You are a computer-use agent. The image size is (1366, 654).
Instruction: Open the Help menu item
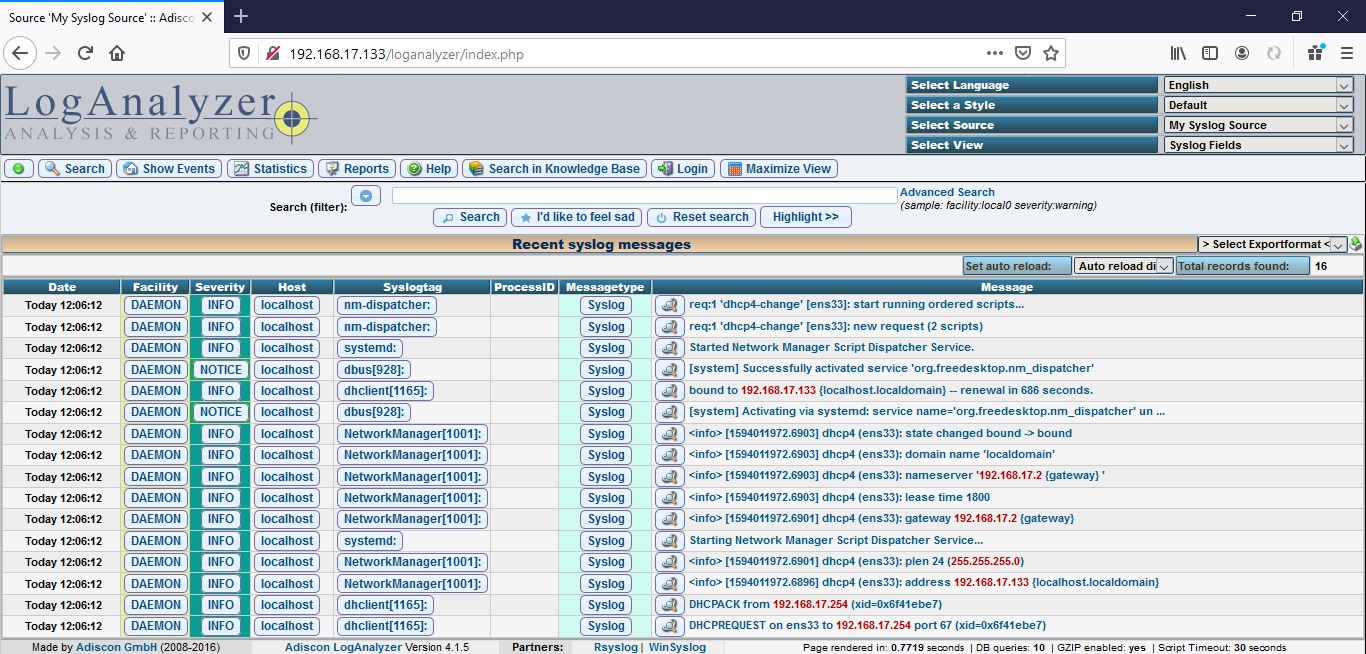tap(429, 169)
